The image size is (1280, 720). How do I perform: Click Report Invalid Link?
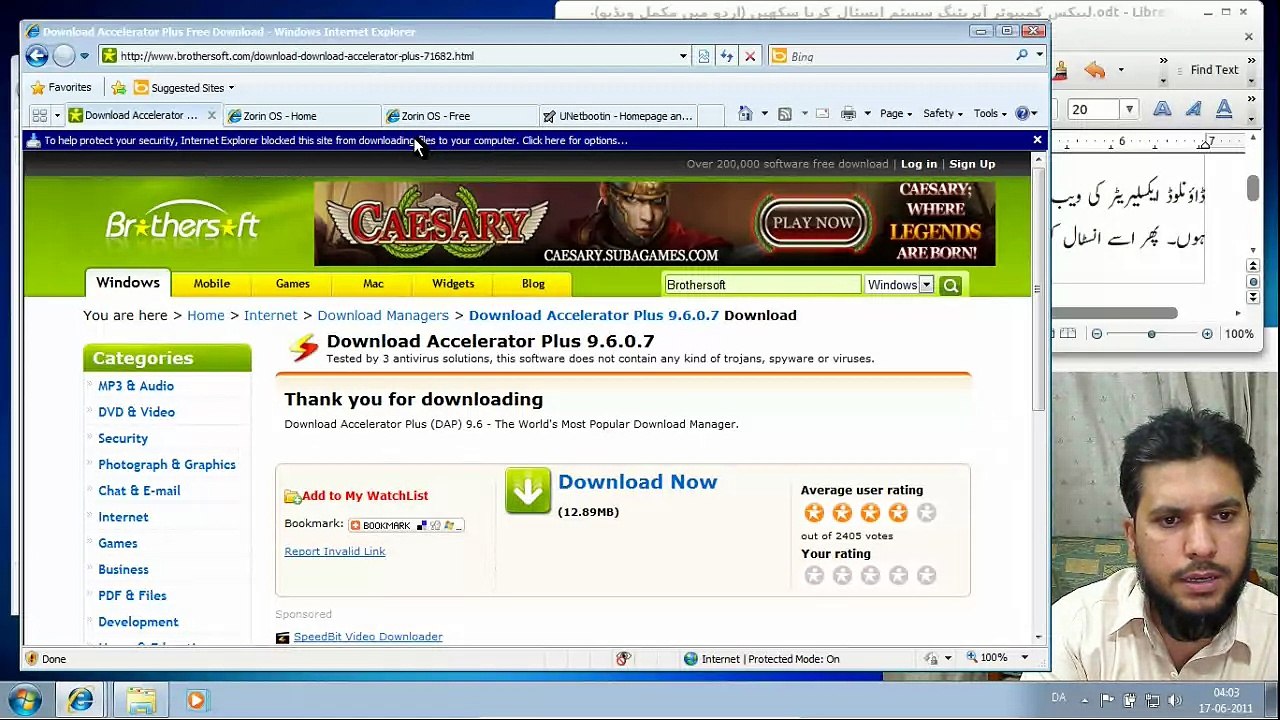tap(334, 552)
